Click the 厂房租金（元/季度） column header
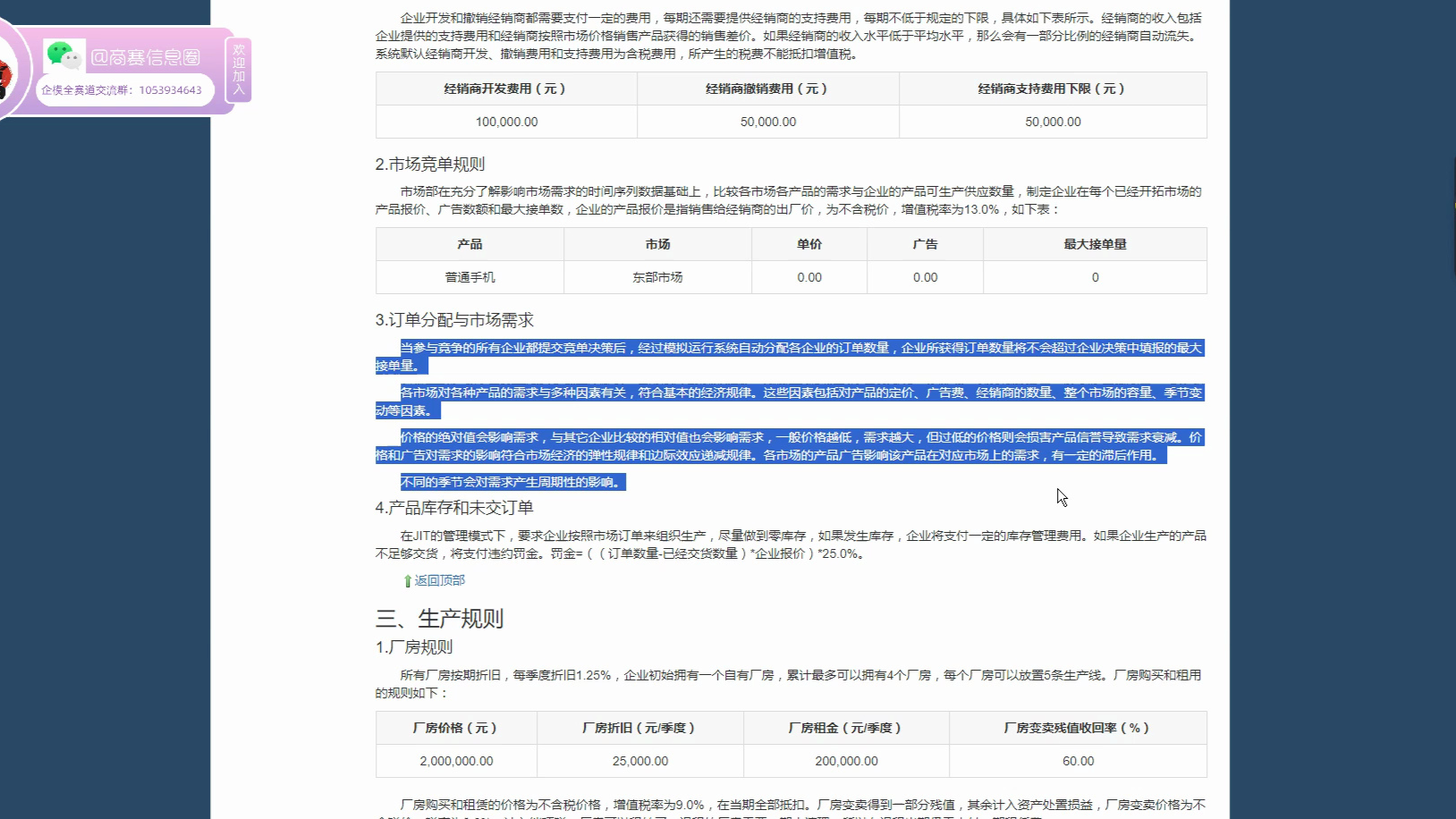The height and width of the screenshot is (819, 1456). pyautogui.click(x=846, y=728)
